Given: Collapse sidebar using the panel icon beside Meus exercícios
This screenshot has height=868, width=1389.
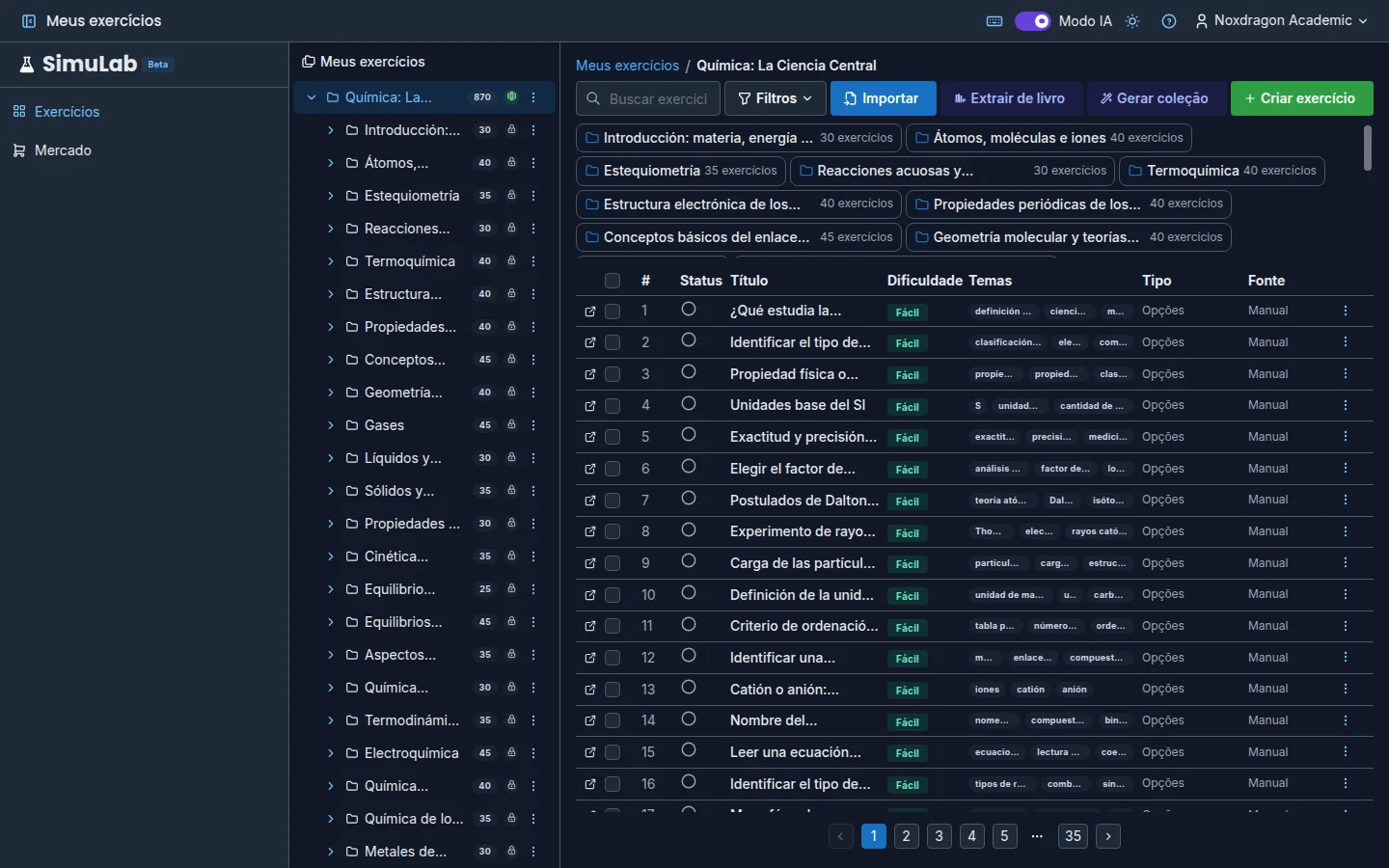Looking at the screenshot, I should point(29,21).
